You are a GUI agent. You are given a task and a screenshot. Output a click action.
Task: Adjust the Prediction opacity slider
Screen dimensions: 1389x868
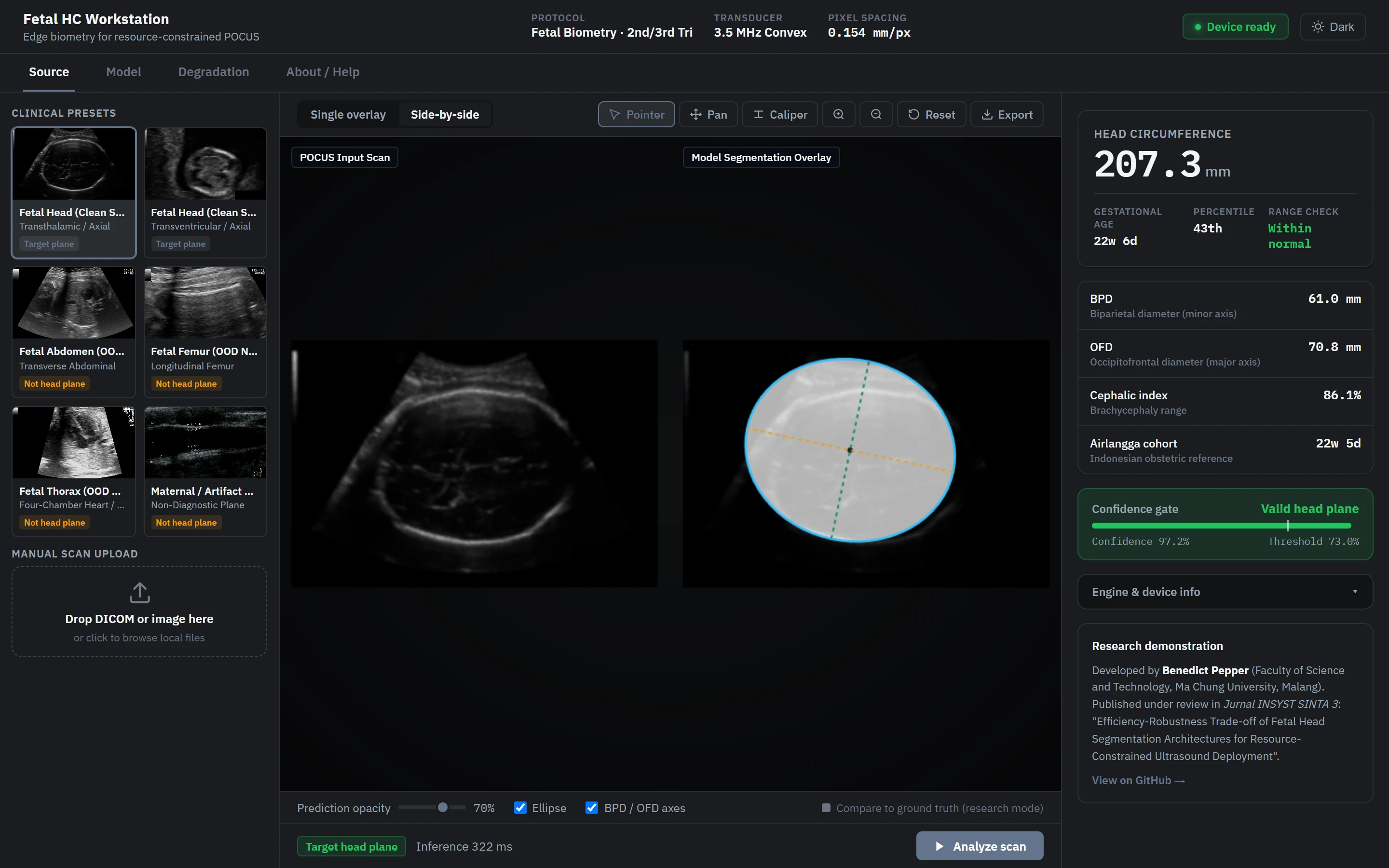(432, 808)
